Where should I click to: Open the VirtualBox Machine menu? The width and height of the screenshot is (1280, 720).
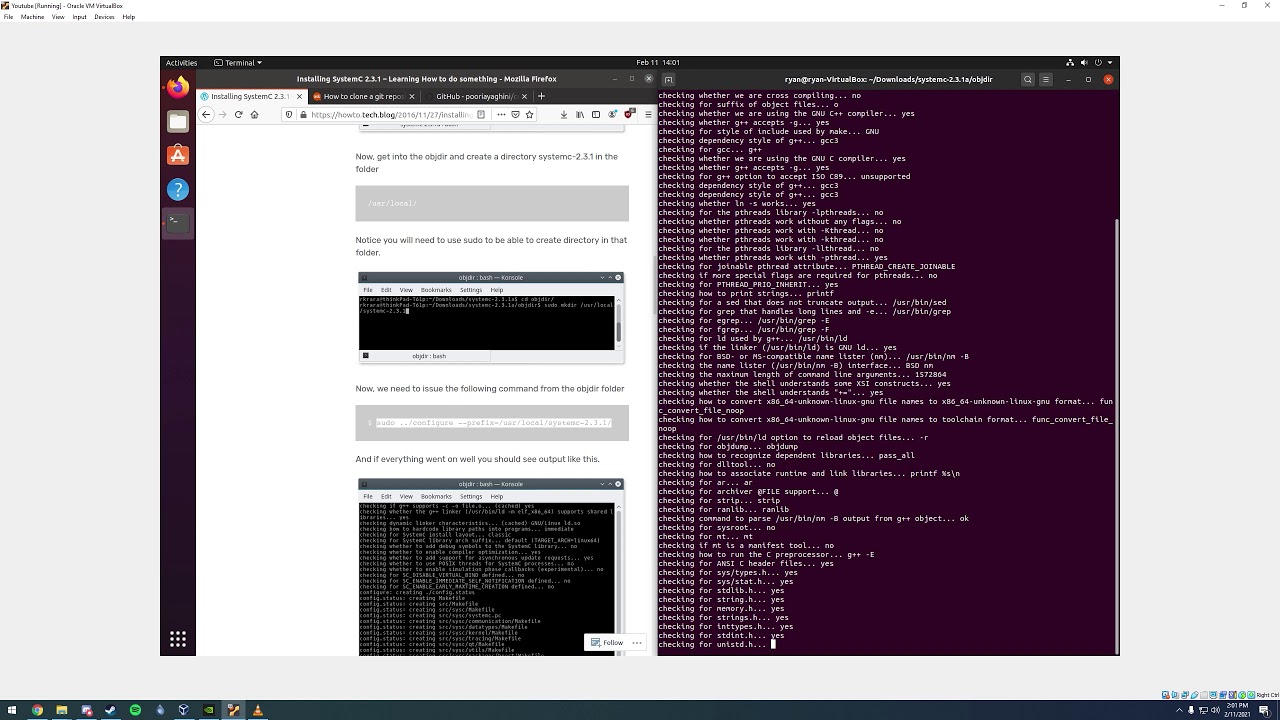coord(32,17)
